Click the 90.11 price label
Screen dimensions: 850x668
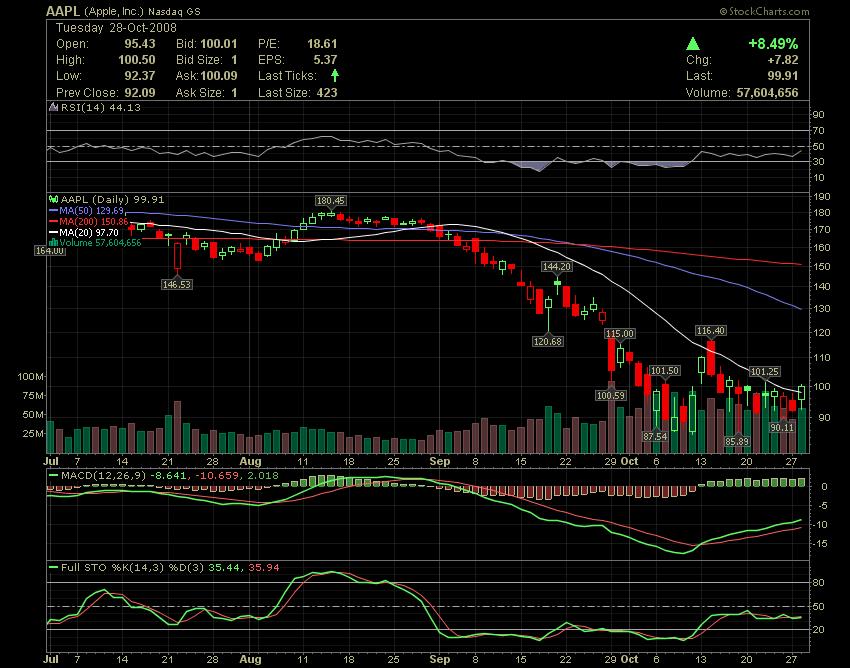click(782, 427)
